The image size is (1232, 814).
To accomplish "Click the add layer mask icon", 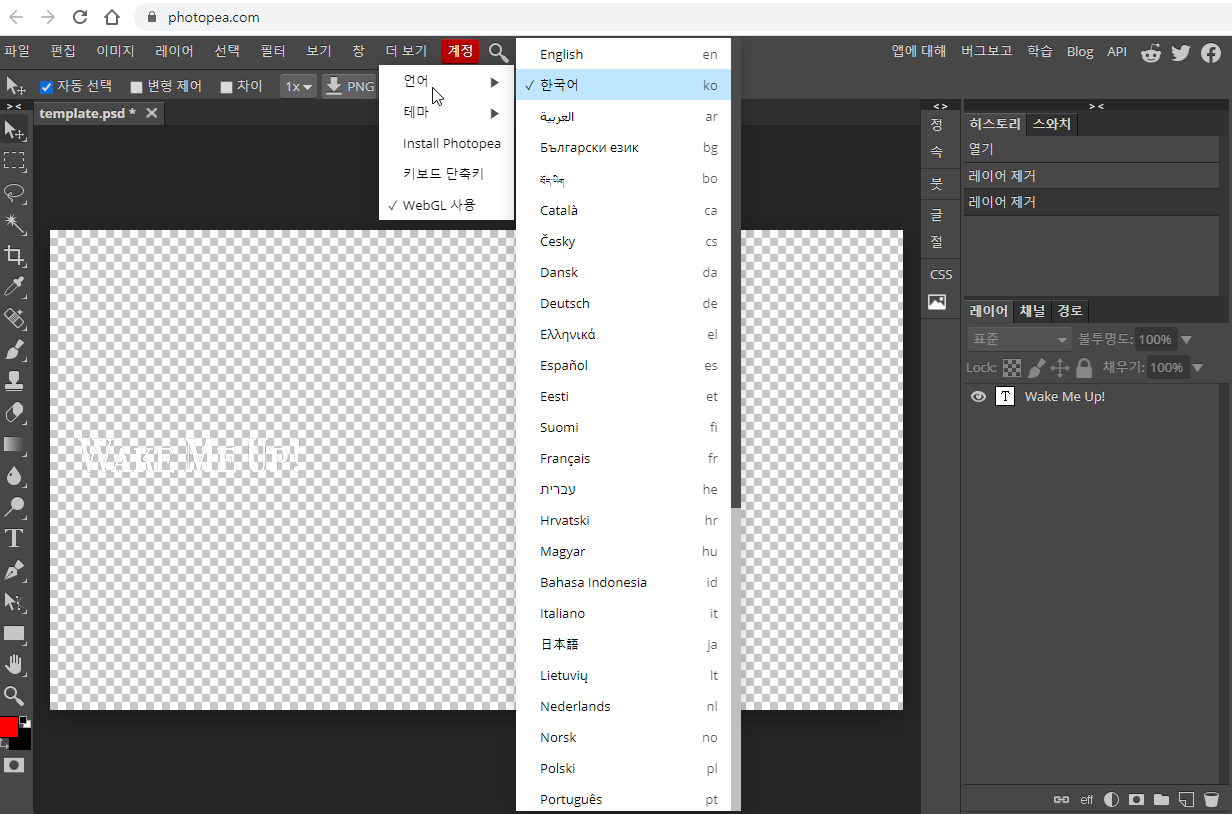I will tap(1136, 800).
